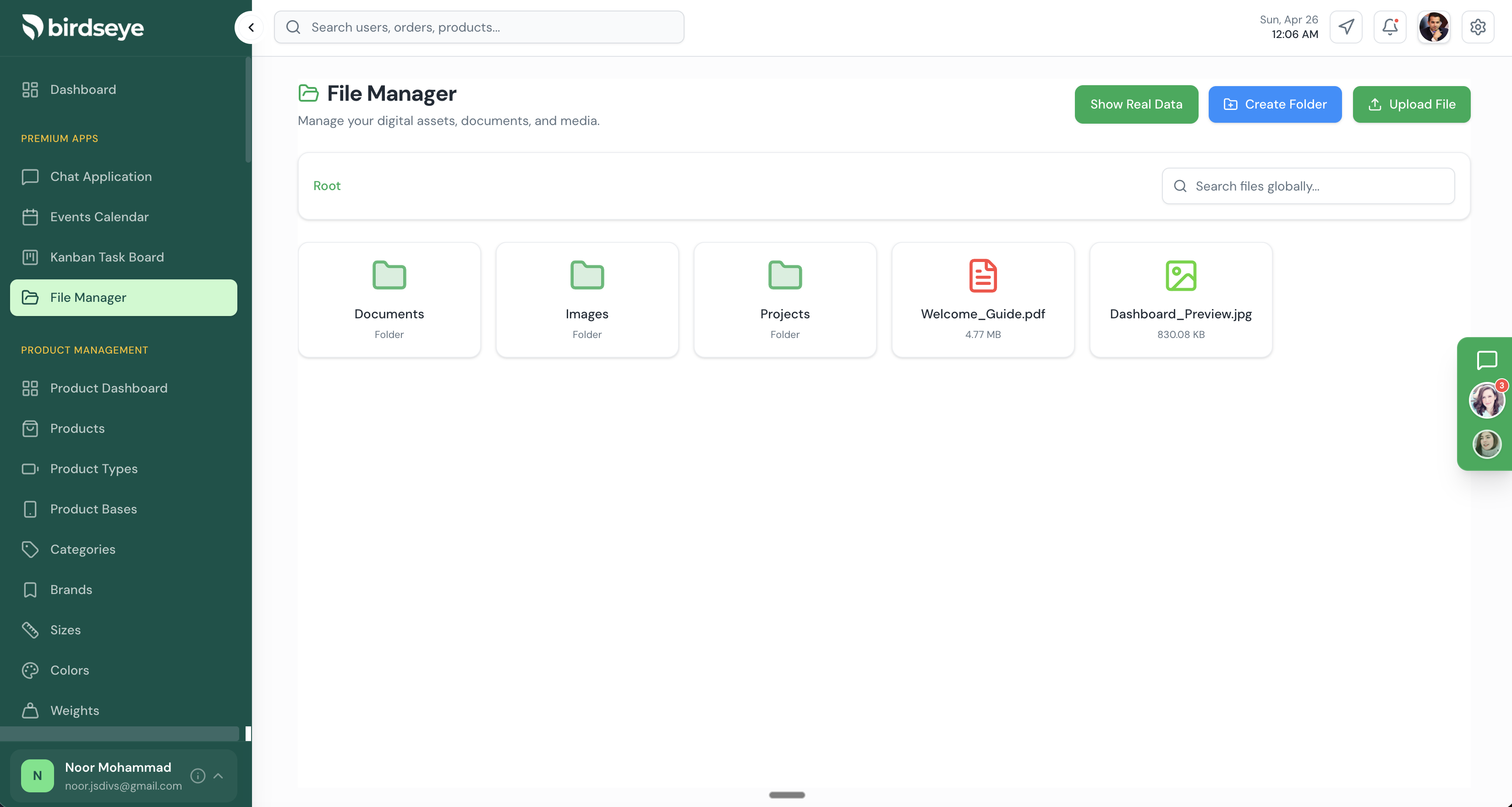
Task: Click Upload File button
Action: pyautogui.click(x=1411, y=104)
